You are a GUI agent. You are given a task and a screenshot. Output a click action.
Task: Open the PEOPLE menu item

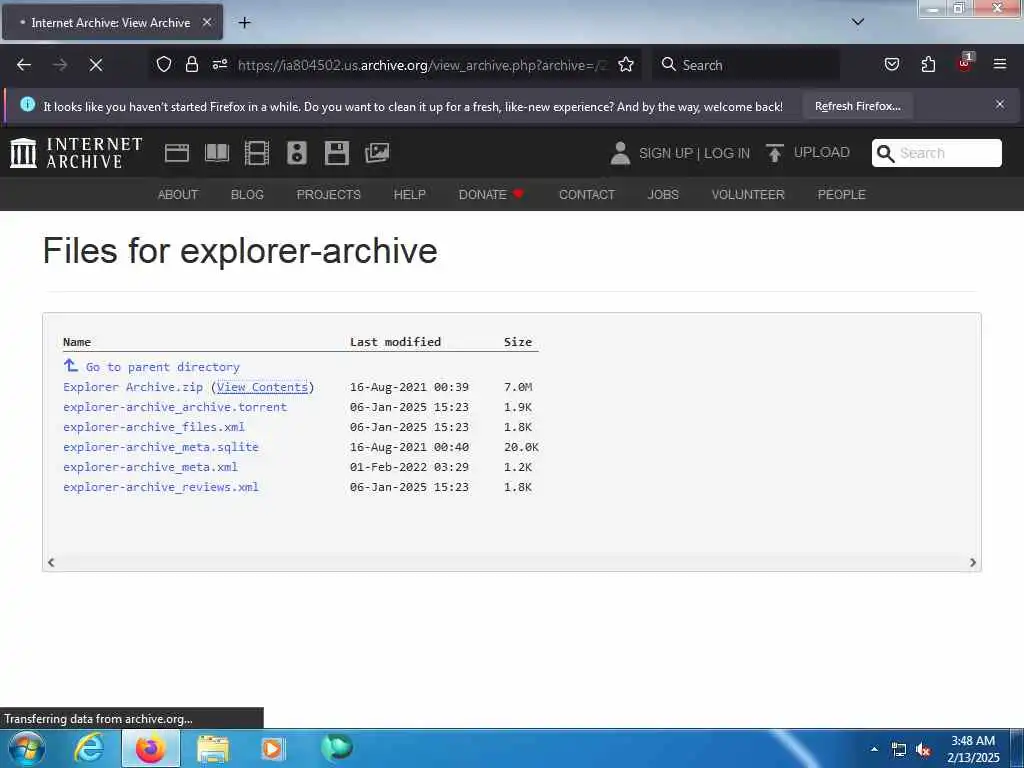click(842, 195)
